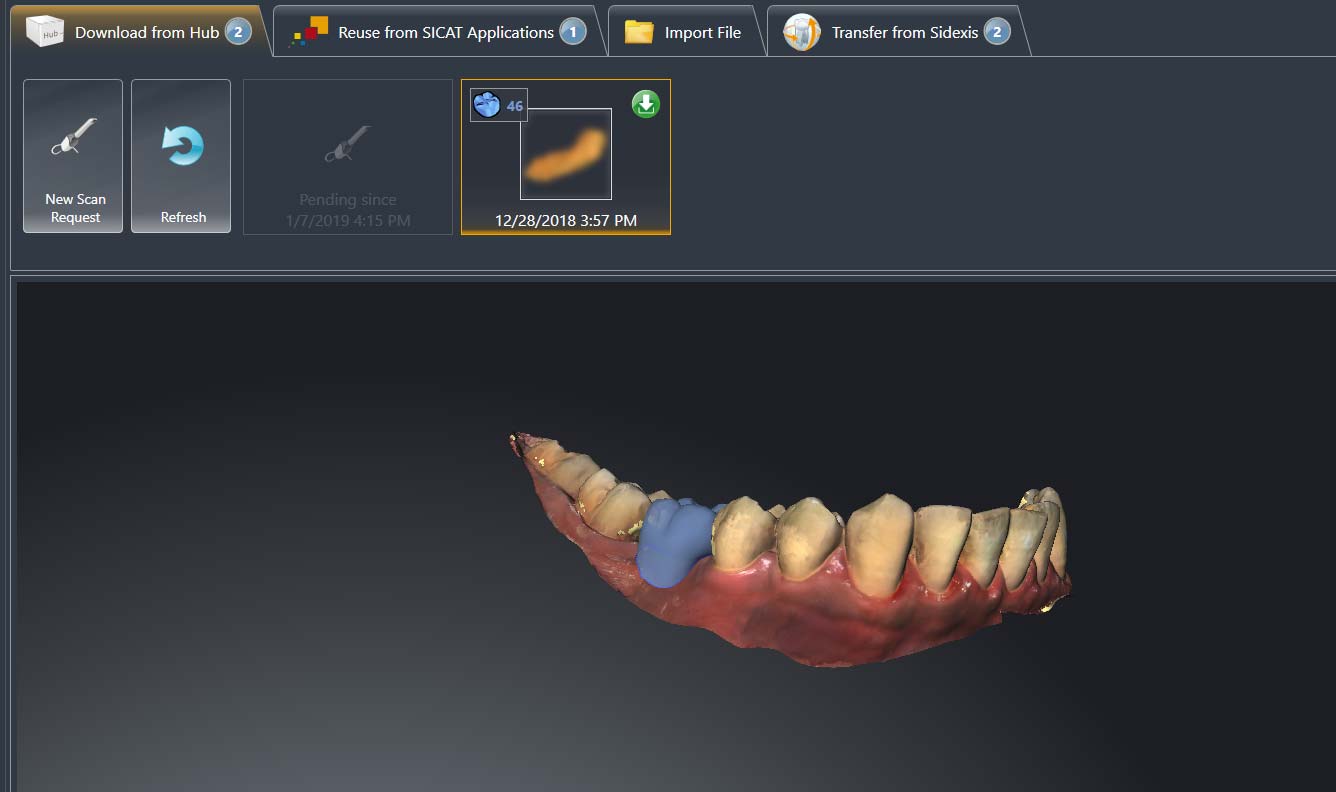1336x792 pixels.
Task: Click the Pending since 1/7/2019 4:15 PM text
Action: tap(348, 210)
